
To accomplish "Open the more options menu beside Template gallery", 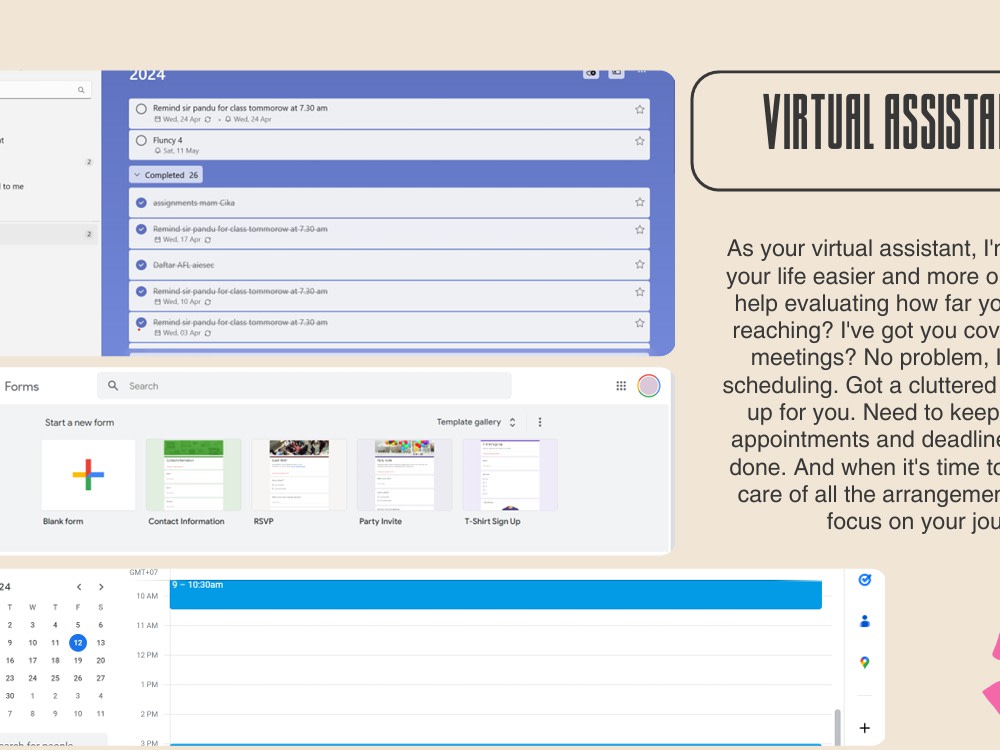I will click(540, 422).
